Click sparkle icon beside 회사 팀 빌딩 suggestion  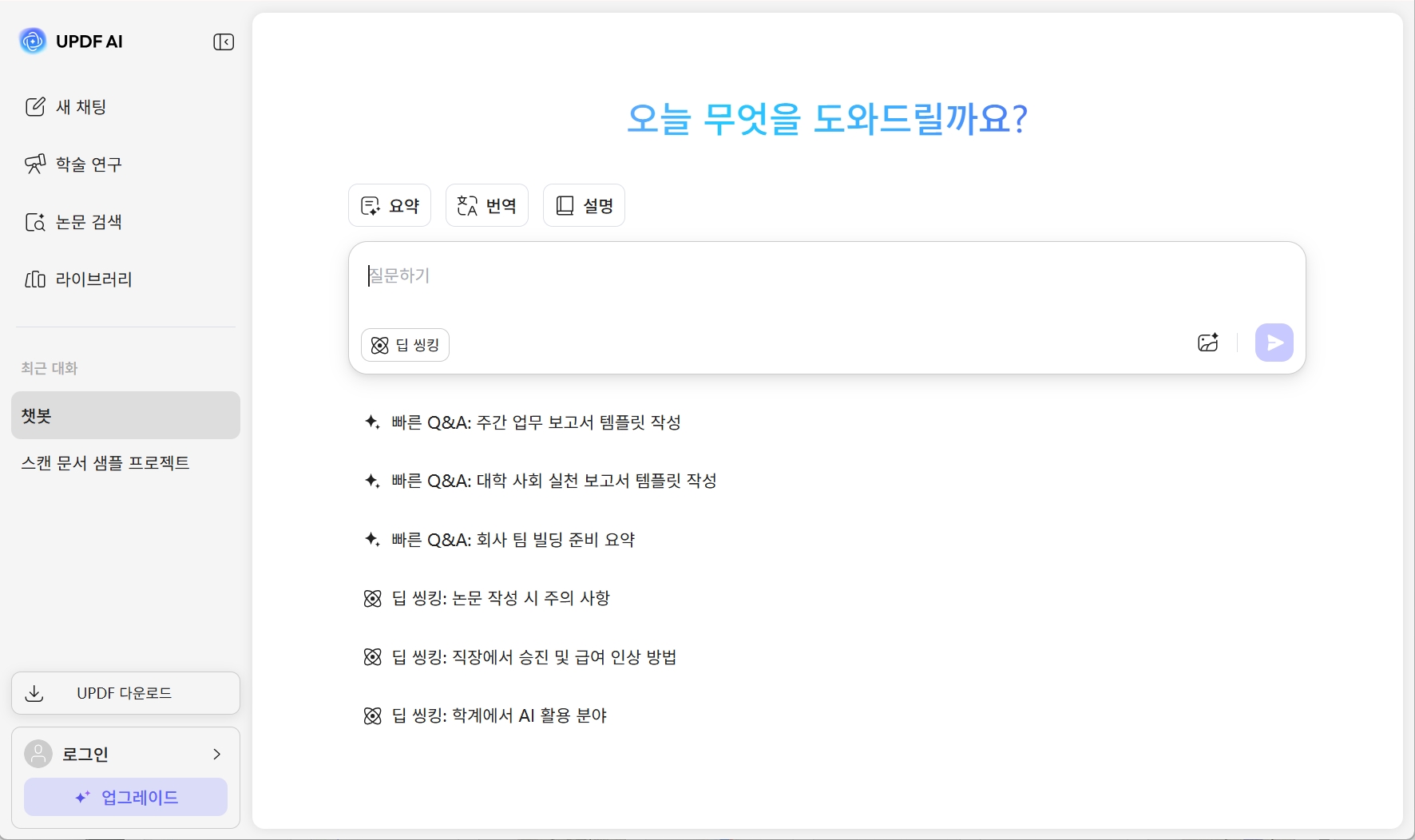click(372, 539)
